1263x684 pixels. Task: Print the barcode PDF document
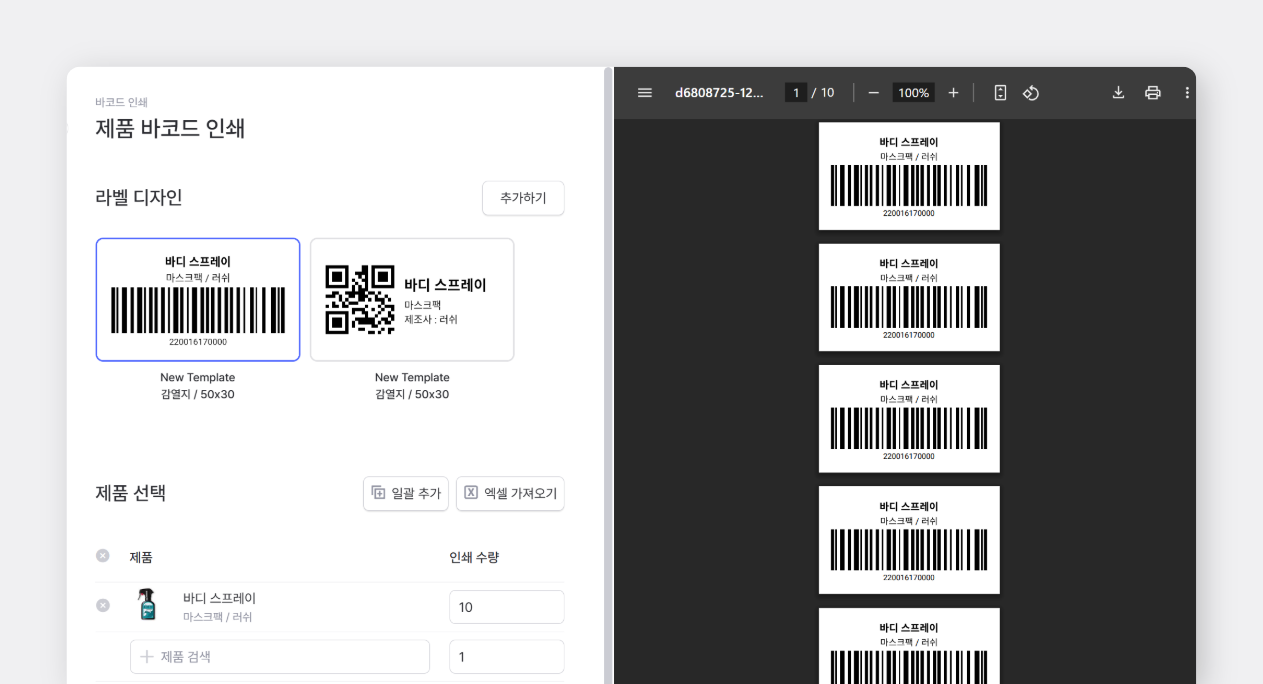click(1153, 92)
